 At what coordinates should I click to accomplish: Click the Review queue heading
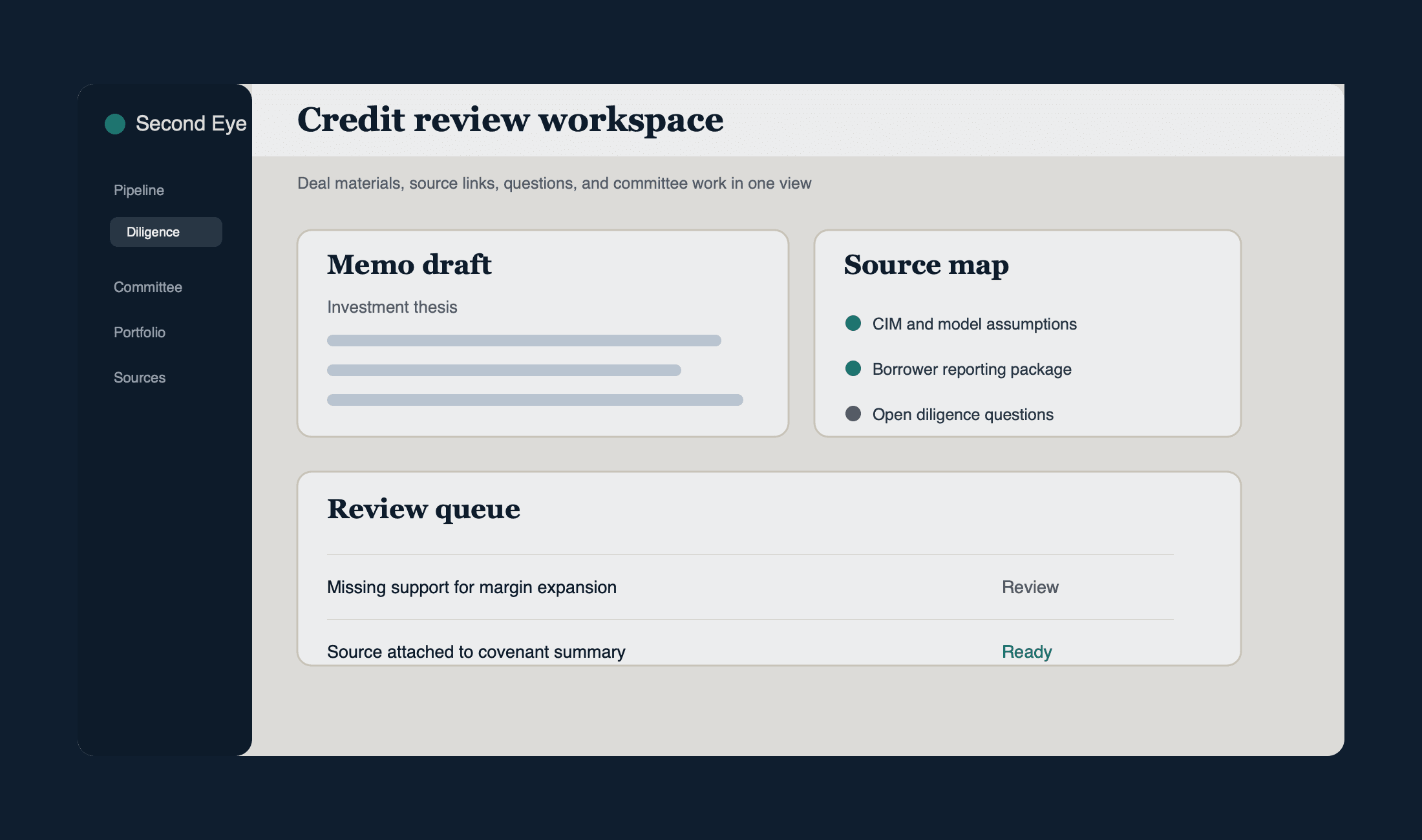[423, 509]
